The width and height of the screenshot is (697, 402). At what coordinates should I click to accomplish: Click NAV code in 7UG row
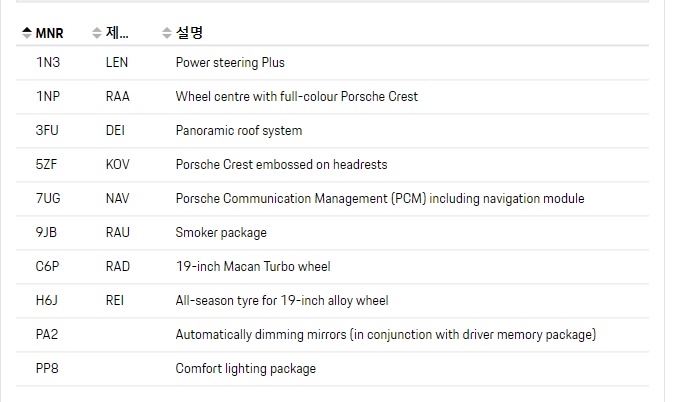point(117,198)
